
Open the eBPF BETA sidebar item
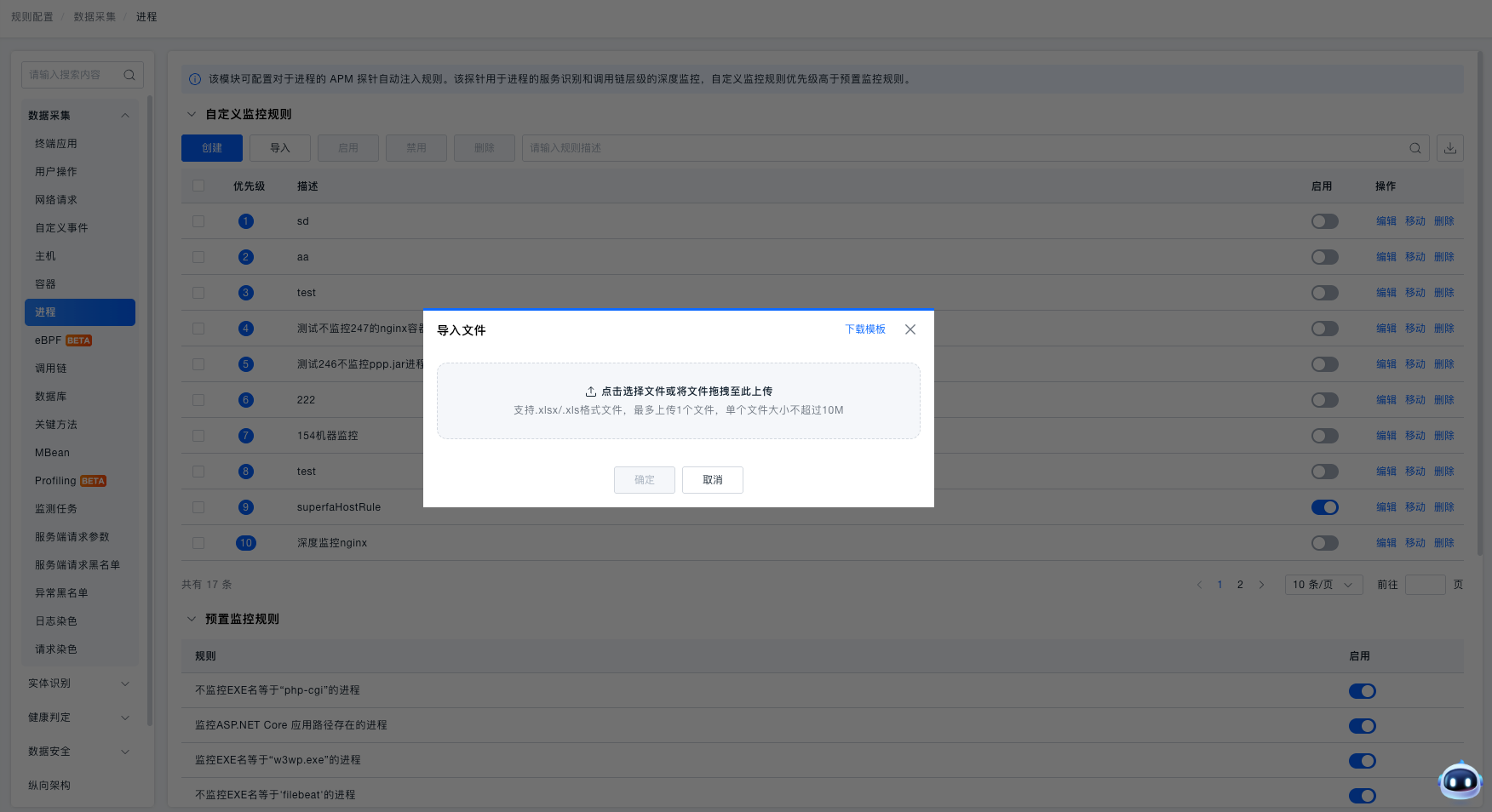pyautogui.click(x=80, y=340)
